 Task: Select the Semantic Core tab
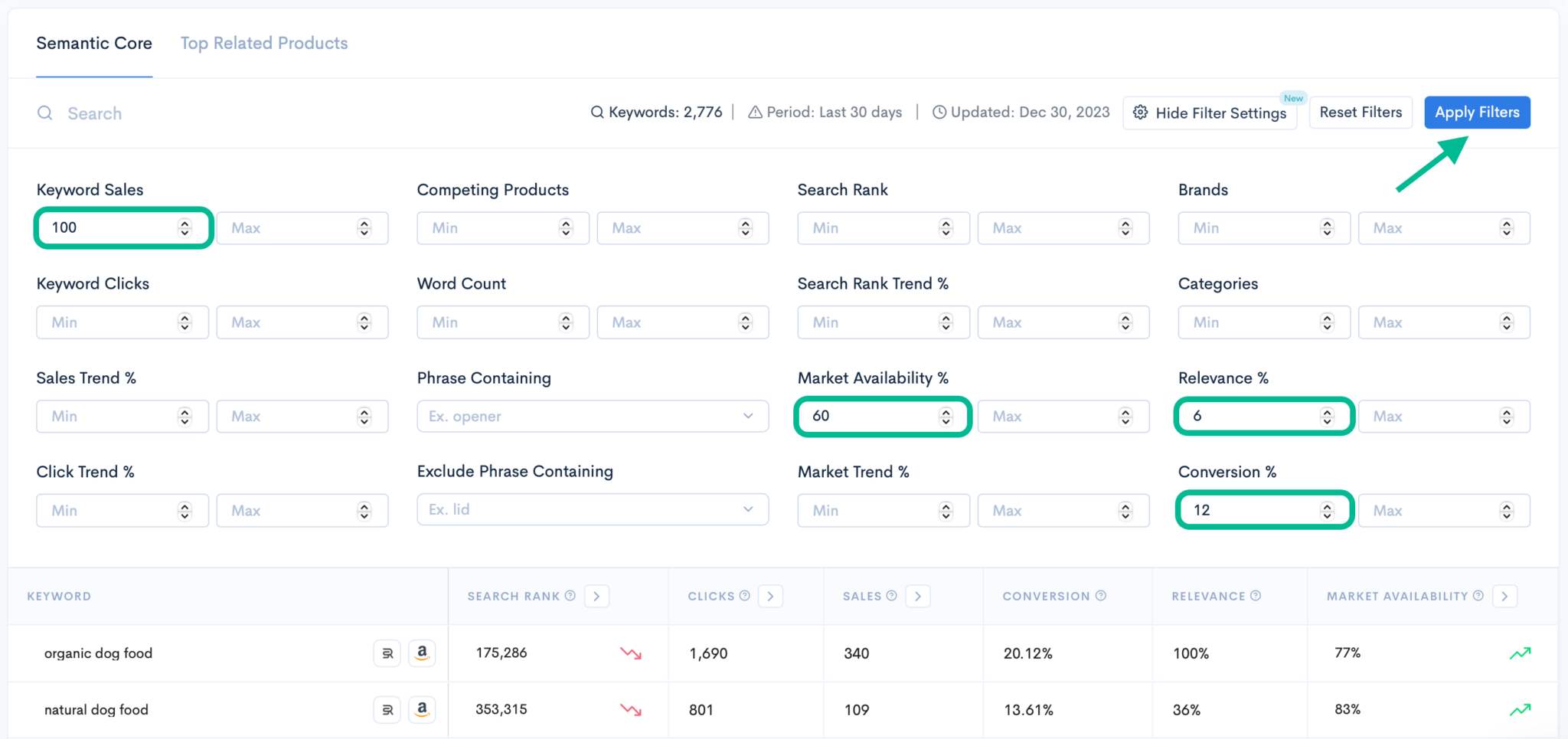(94, 43)
